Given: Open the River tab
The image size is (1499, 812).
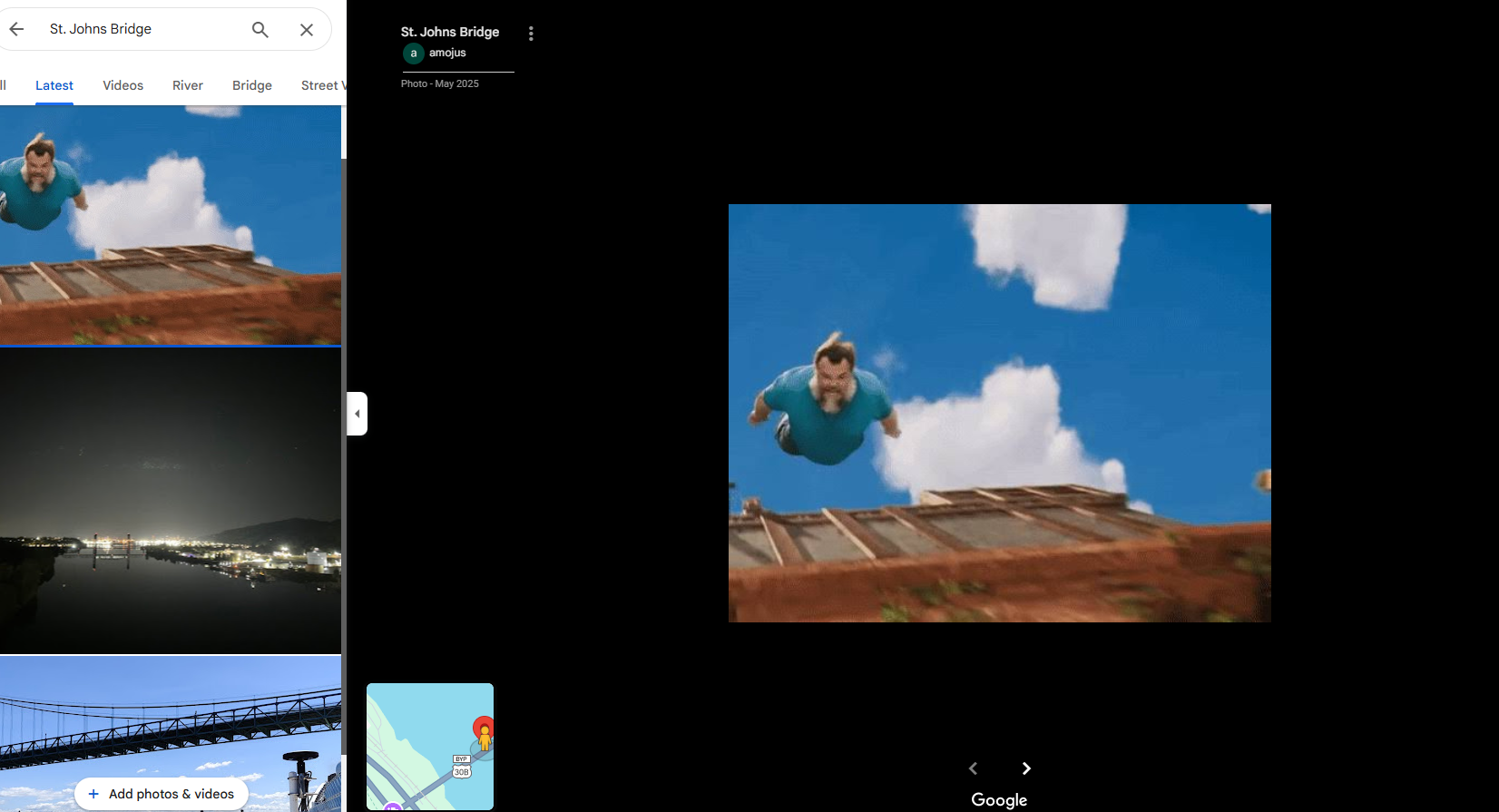Looking at the screenshot, I should tap(188, 85).
